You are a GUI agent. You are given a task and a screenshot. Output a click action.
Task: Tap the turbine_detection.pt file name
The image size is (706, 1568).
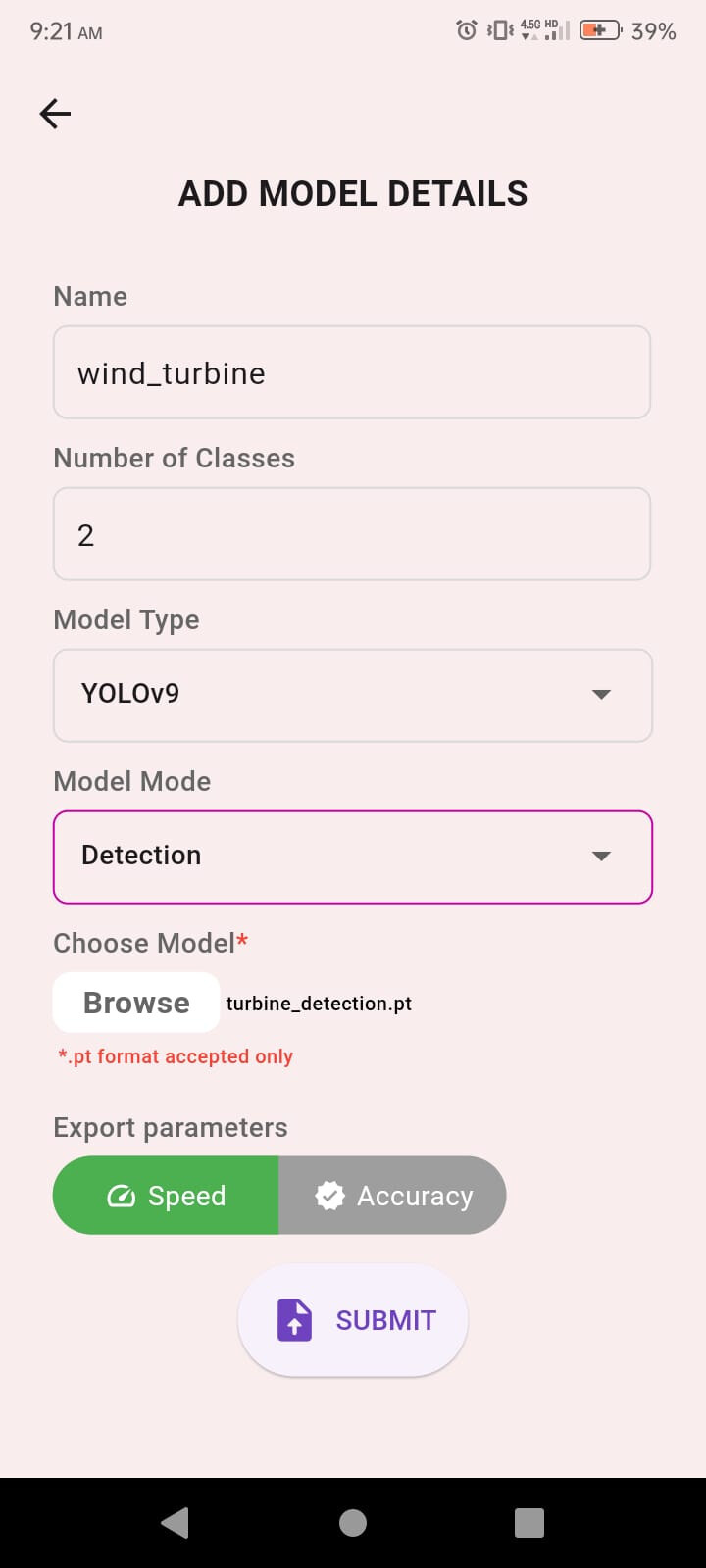click(x=319, y=1004)
